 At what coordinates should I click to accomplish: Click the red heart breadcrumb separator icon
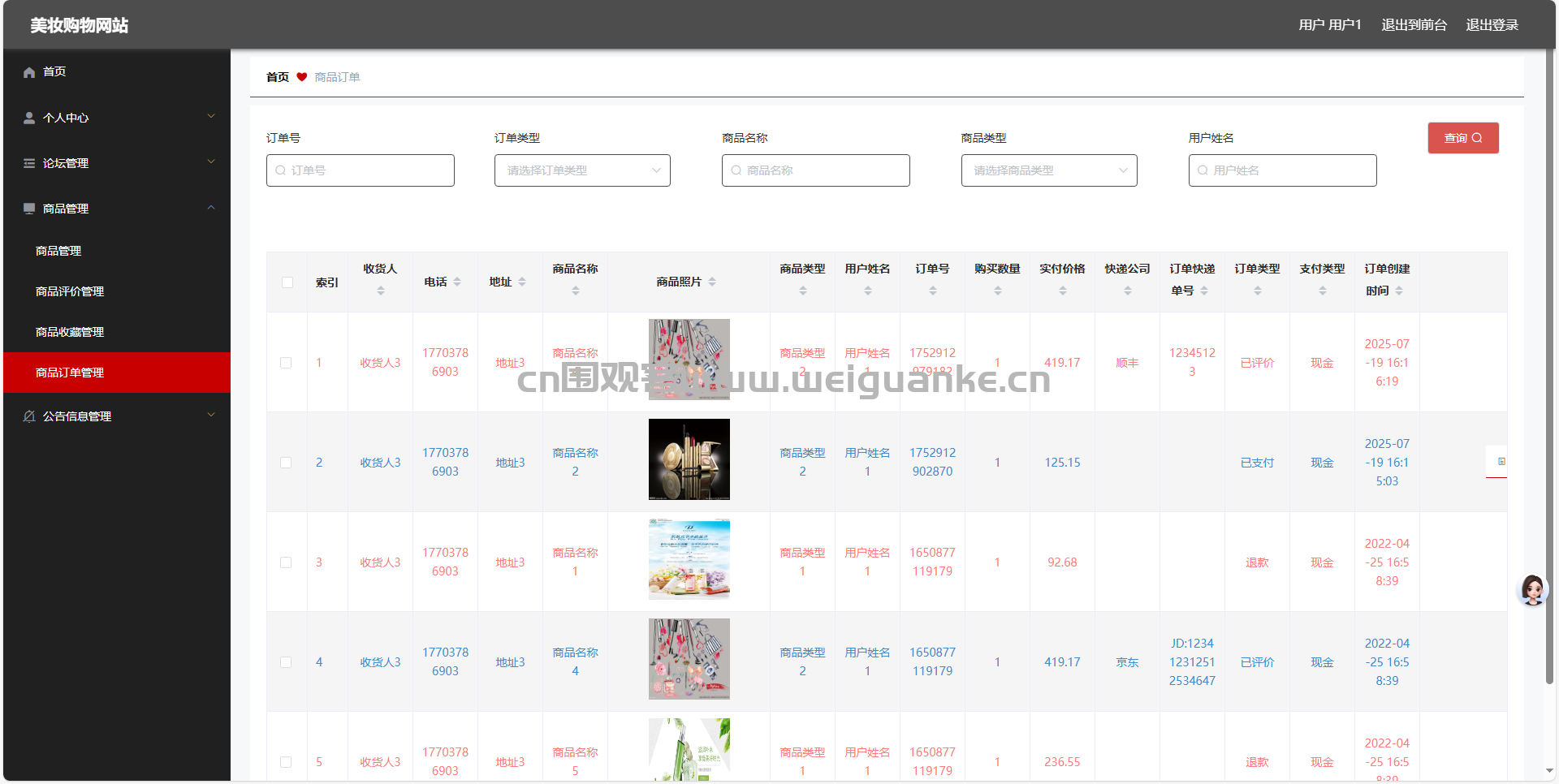pyautogui.click(x=302, y=77)
